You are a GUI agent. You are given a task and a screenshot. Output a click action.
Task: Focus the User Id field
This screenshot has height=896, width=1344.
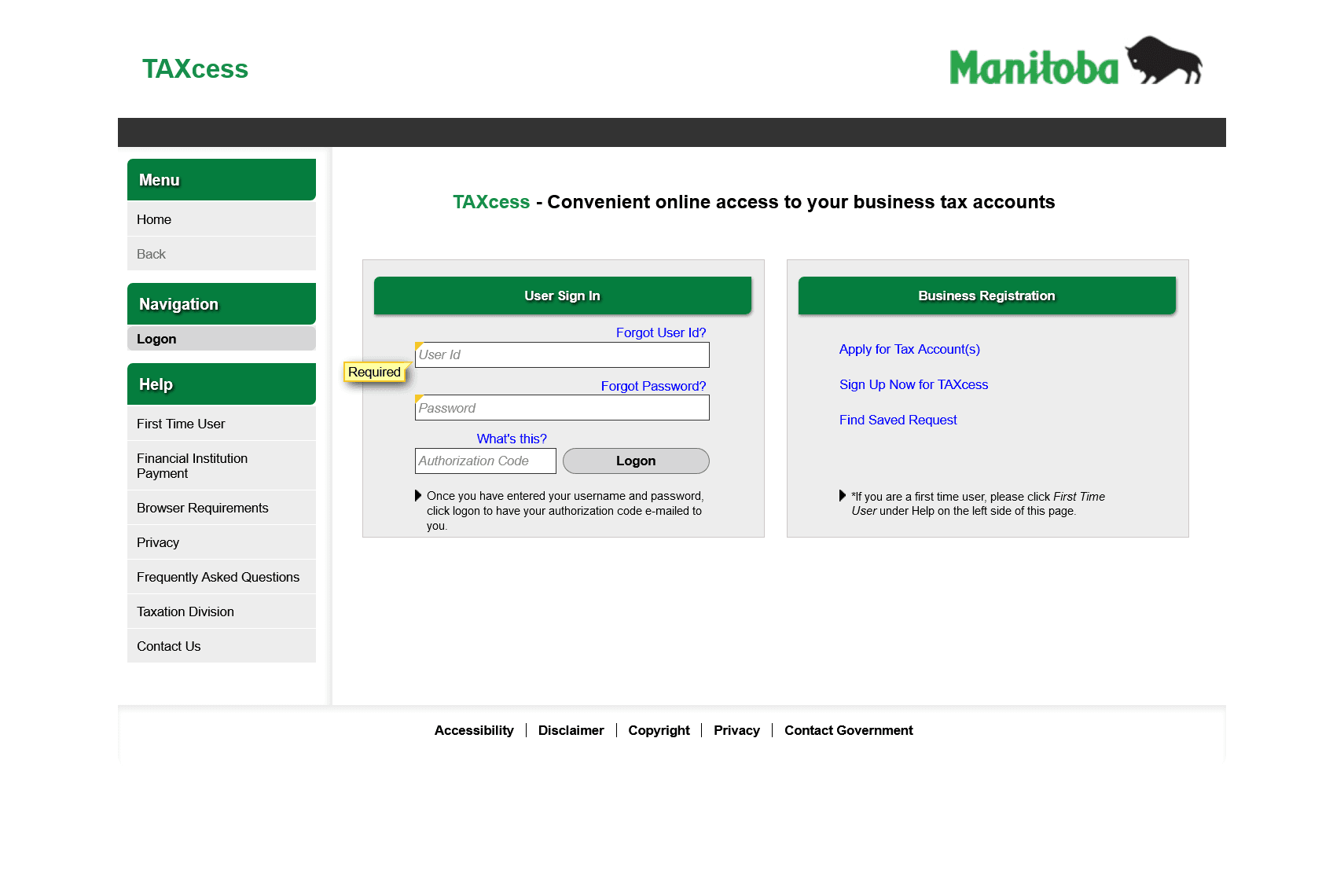pos(562,354)
